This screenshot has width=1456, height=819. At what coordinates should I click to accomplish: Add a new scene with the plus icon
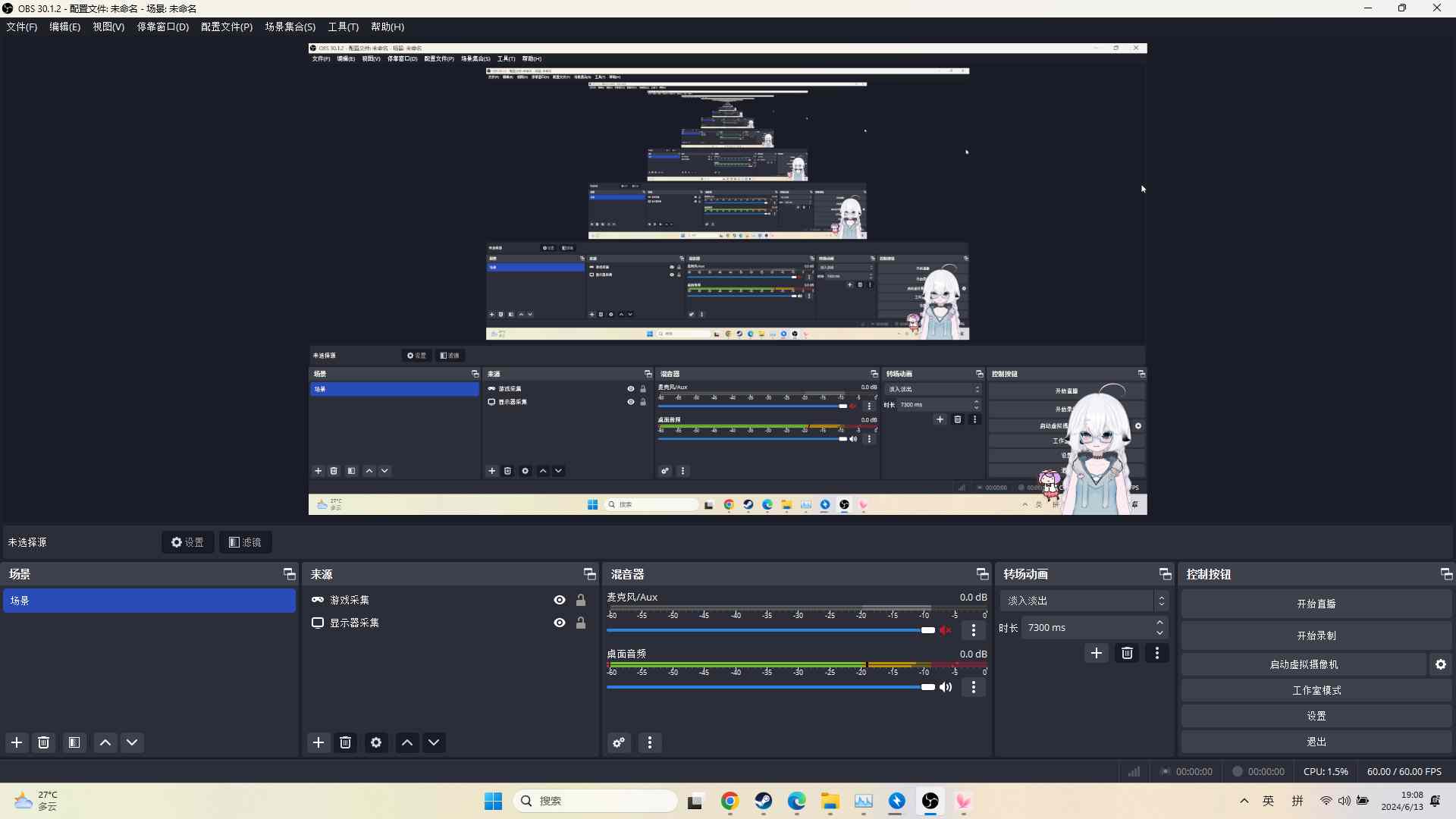pyautogui.click(x=17, y=742)
